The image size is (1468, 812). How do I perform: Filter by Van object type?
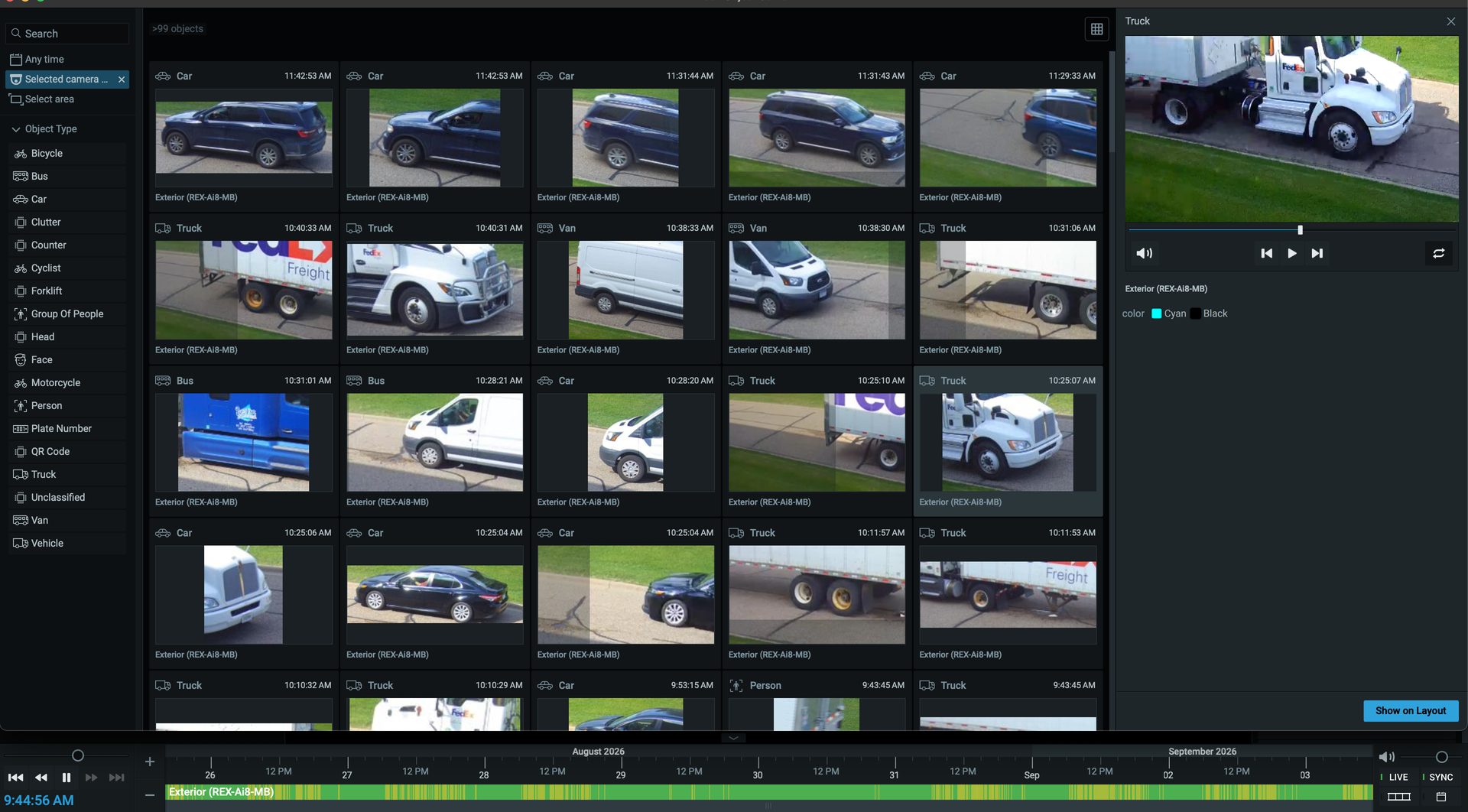[67, 521]
